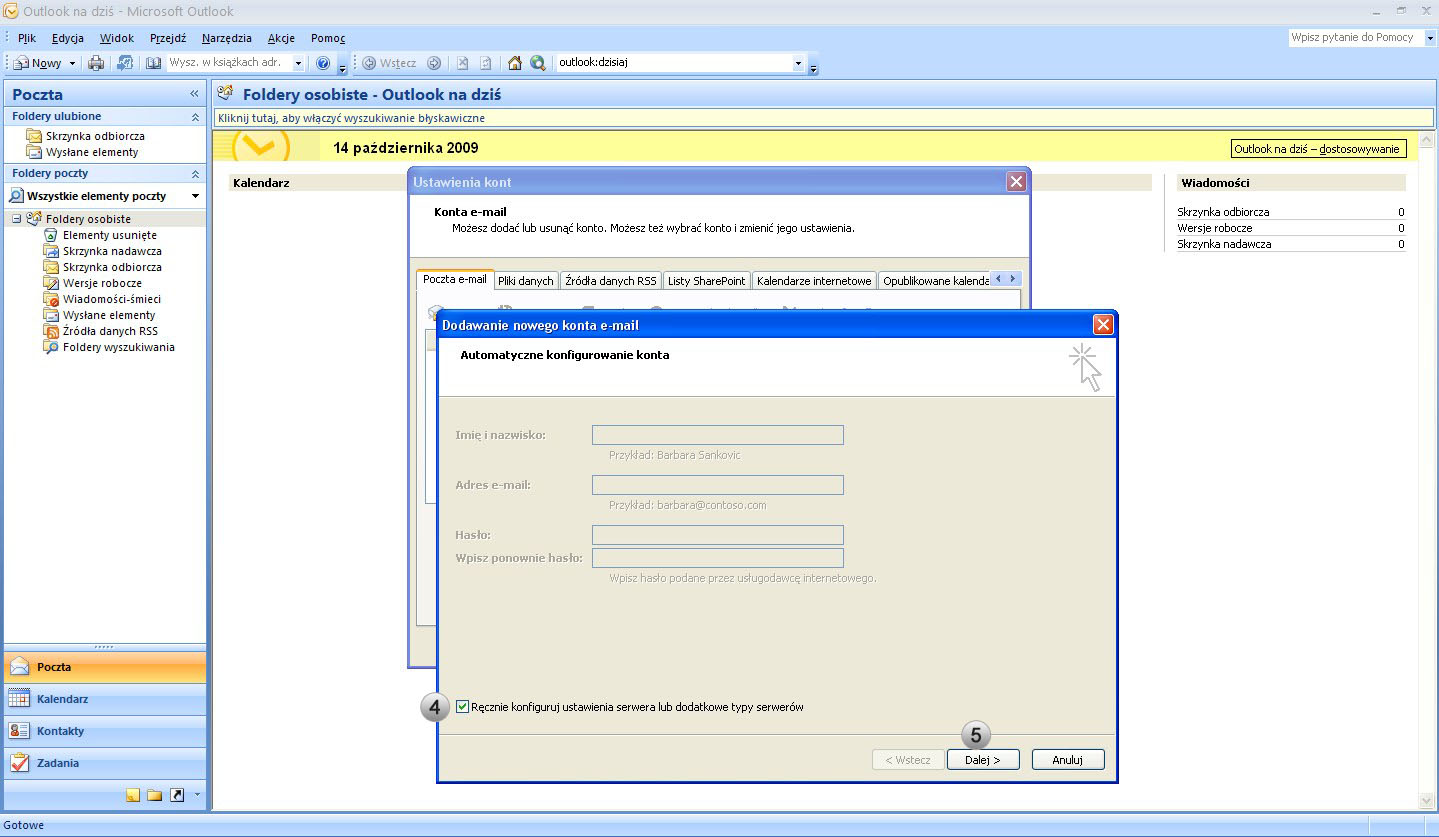Expand the outlook:dzisiaj address dropdown
This screenshot has height=837, width=1439.
(x=798, y=63)
